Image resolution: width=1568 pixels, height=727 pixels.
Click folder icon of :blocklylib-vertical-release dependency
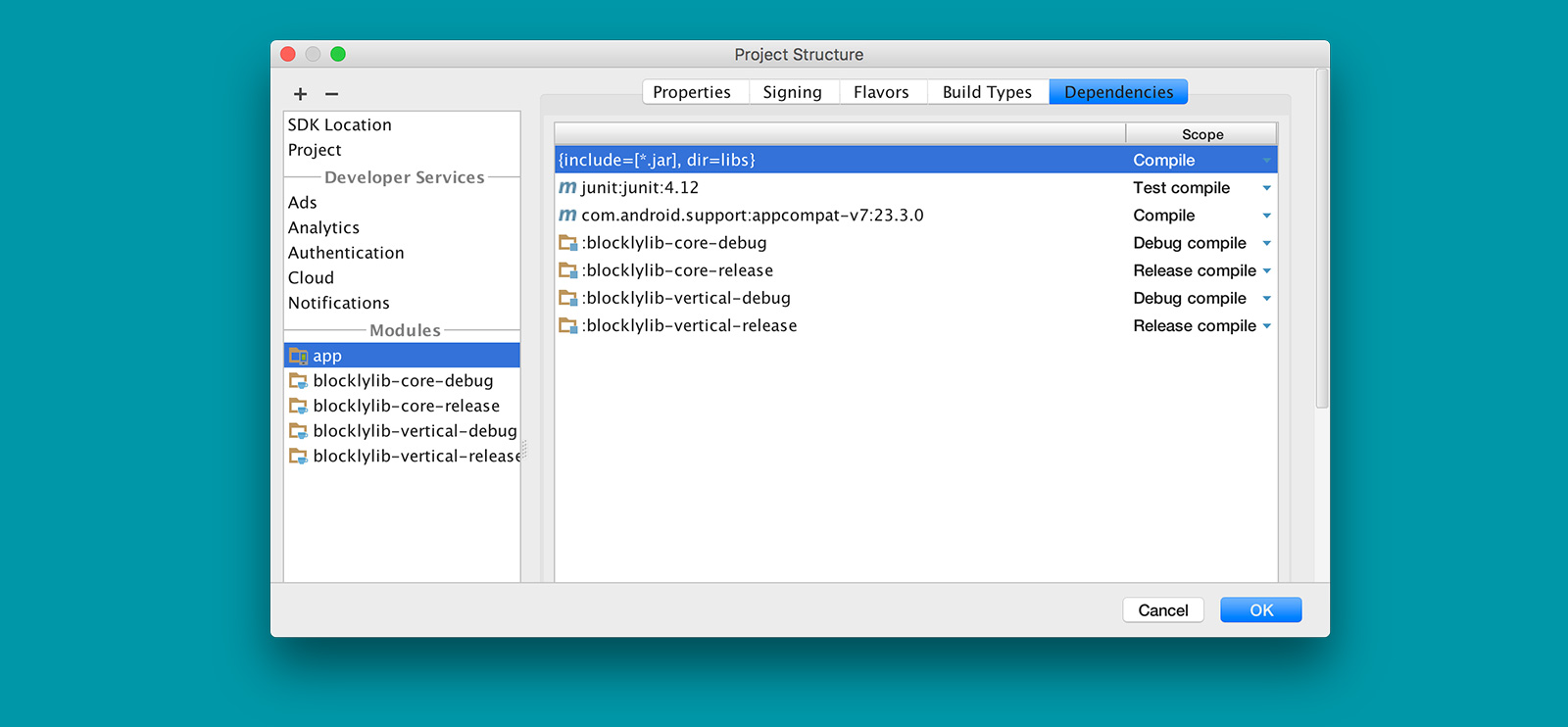tap(567, 325)
